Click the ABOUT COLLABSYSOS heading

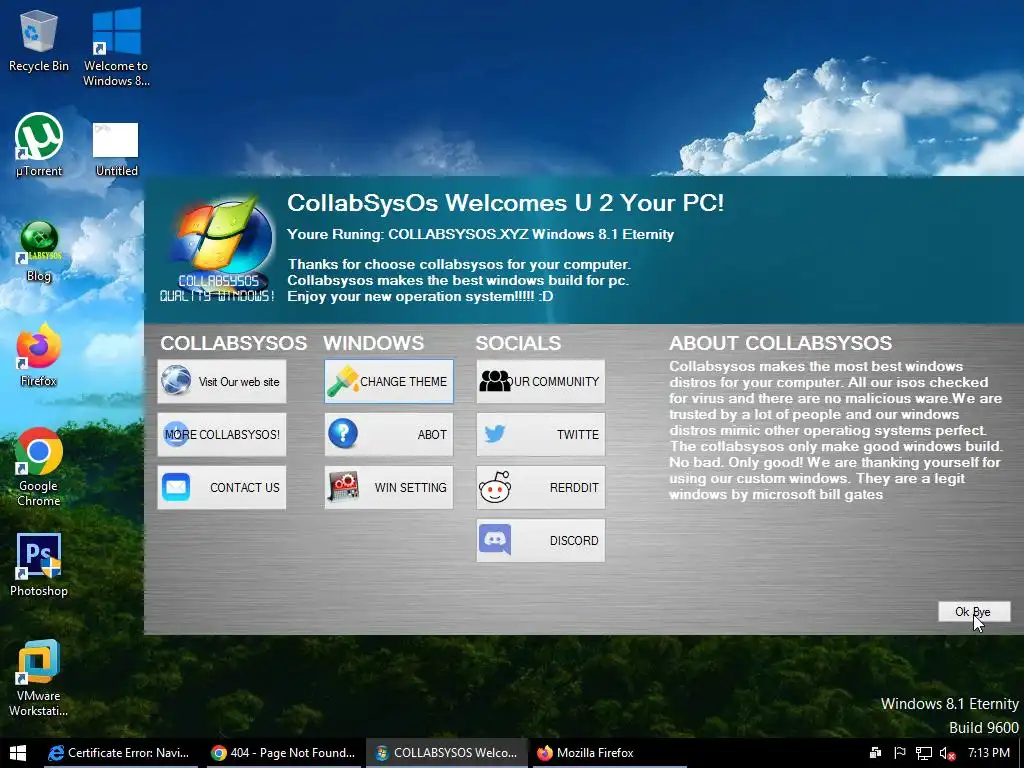780,343
